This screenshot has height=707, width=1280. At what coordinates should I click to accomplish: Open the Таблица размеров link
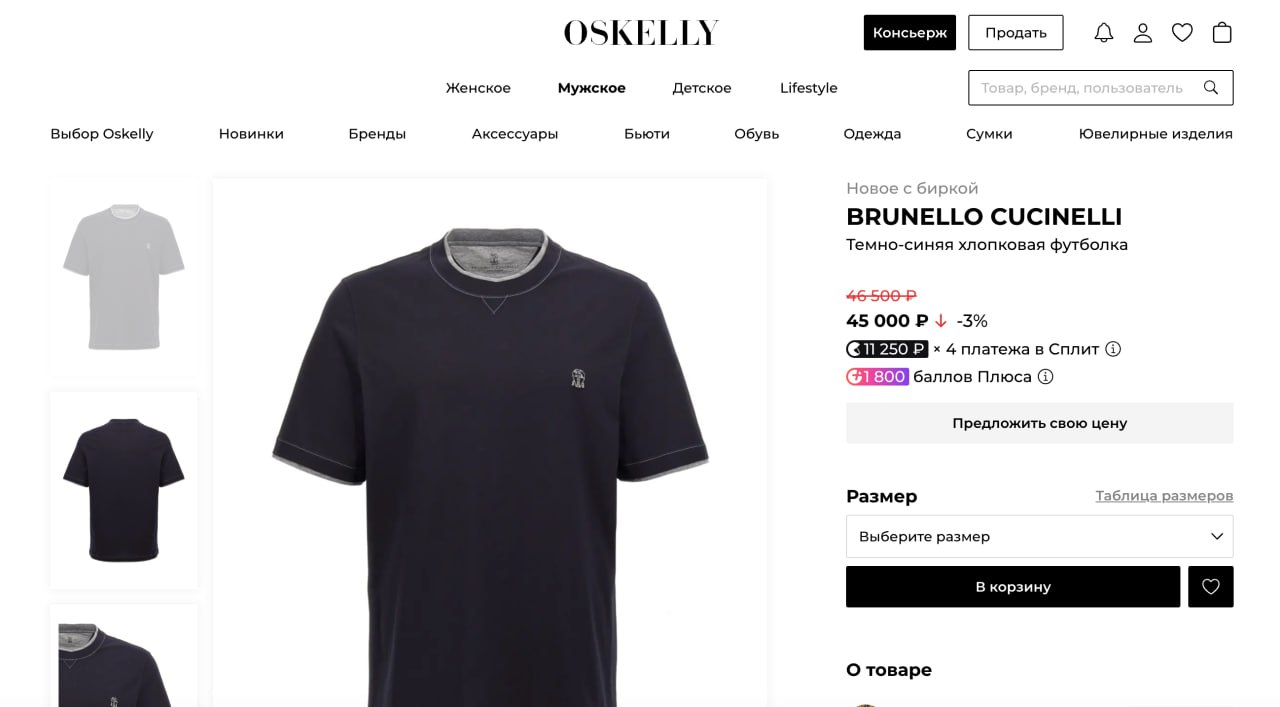point(1164,496)
